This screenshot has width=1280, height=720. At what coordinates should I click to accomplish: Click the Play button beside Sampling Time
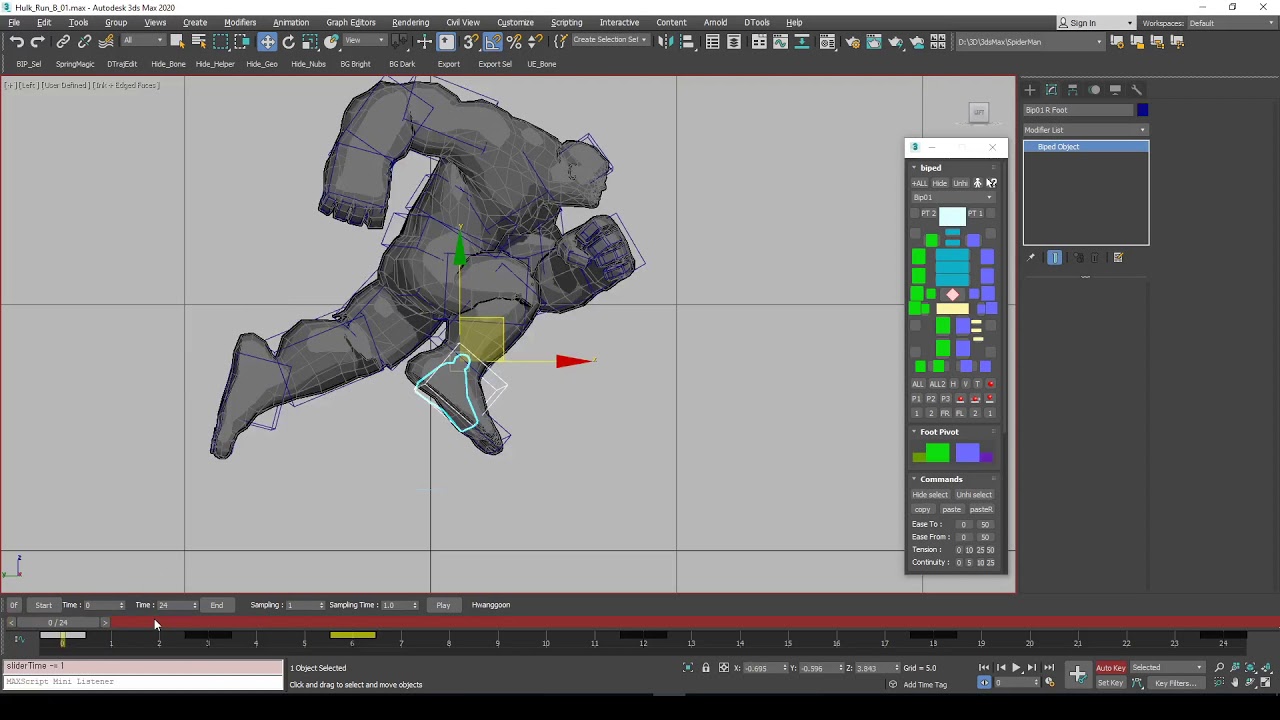click(443, 605)
